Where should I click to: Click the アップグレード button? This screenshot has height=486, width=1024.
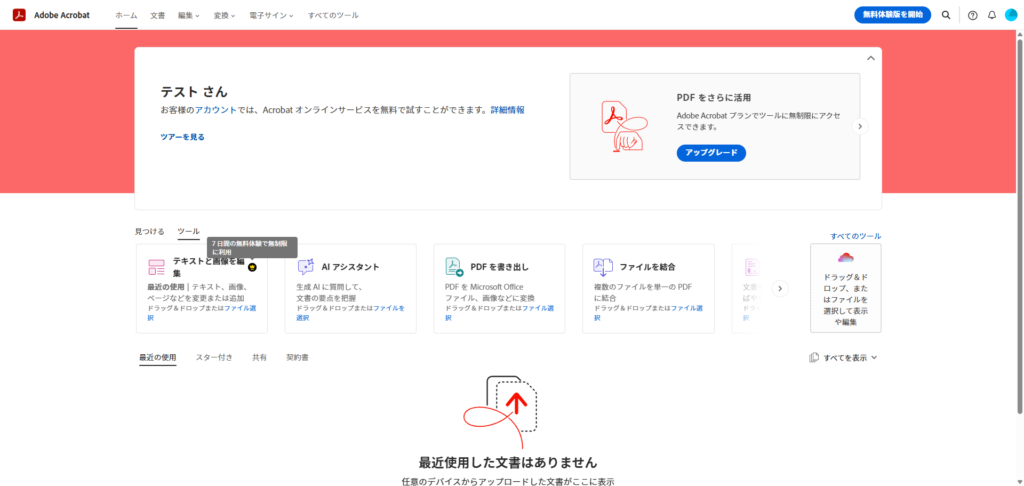tap(711, 153)
